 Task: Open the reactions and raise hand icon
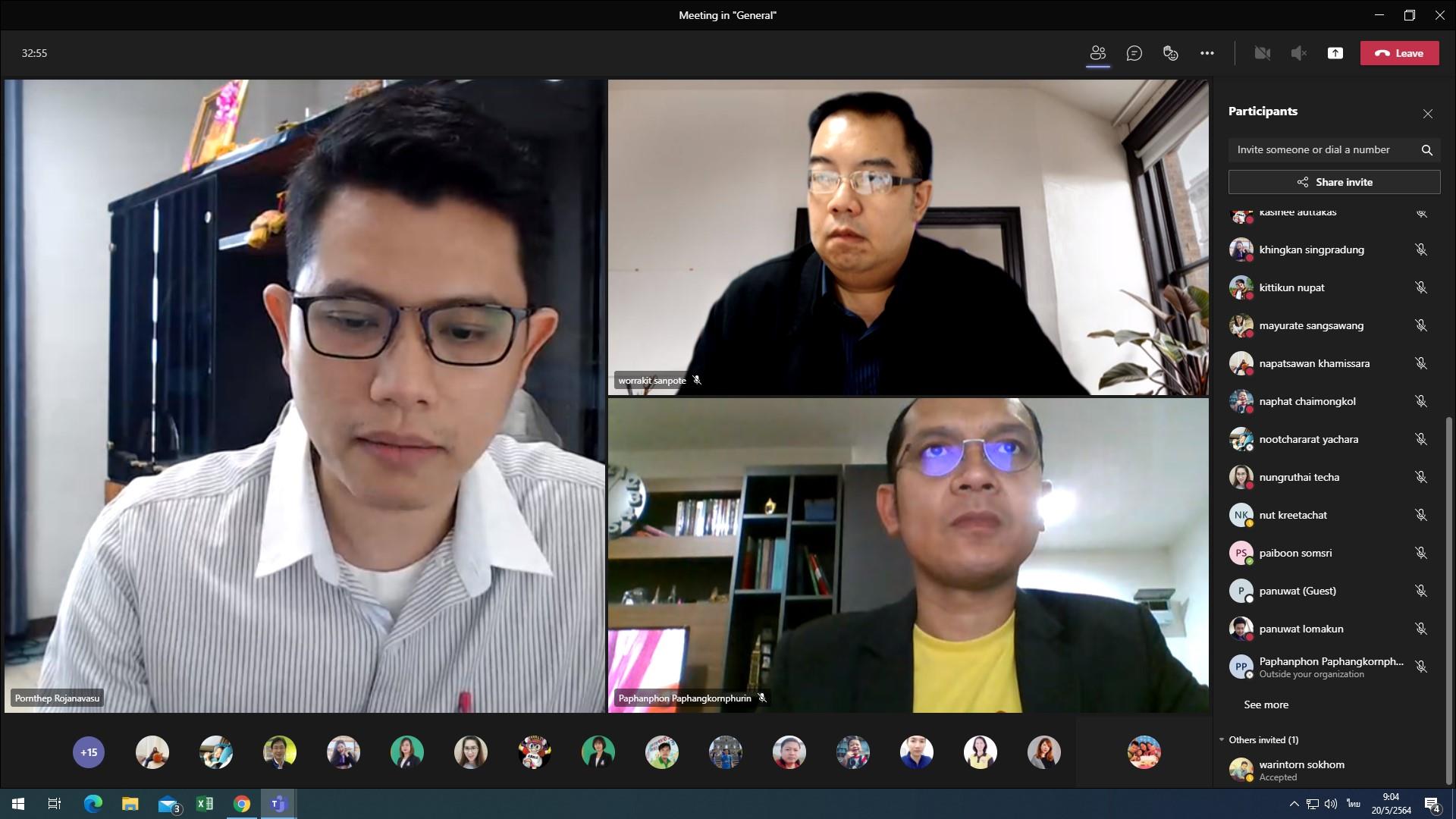(x=1170, y=53)
